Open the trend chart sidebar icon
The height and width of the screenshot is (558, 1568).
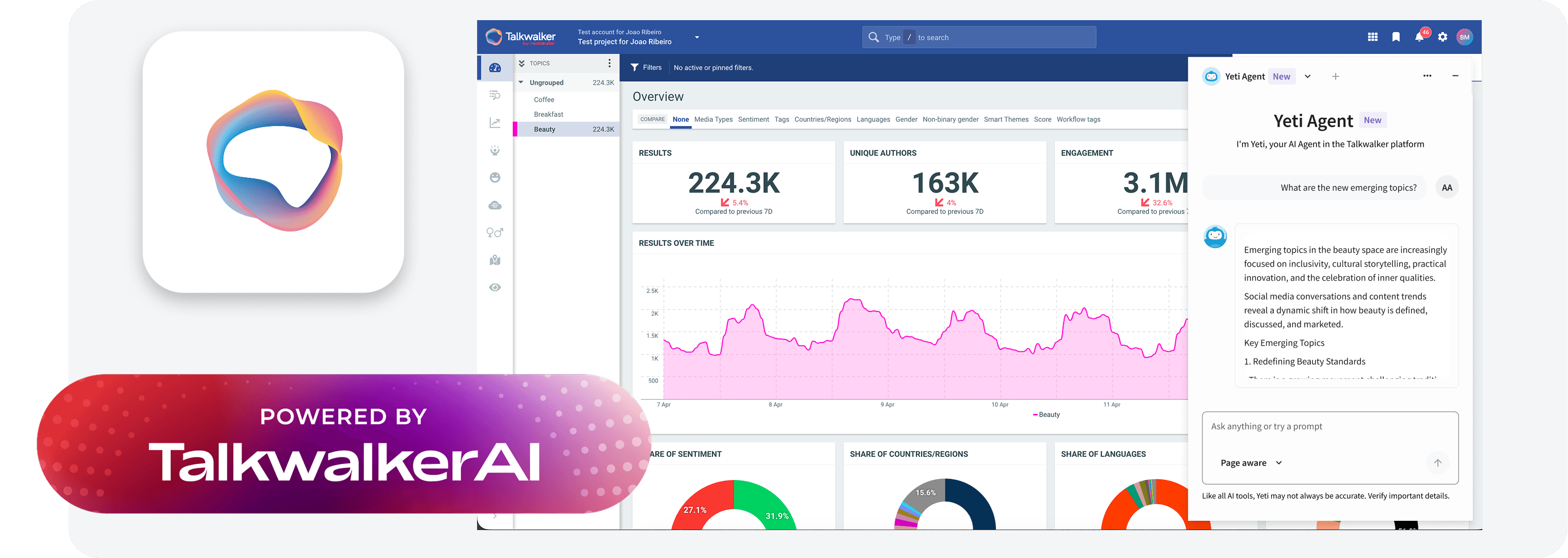pos(495,123)
